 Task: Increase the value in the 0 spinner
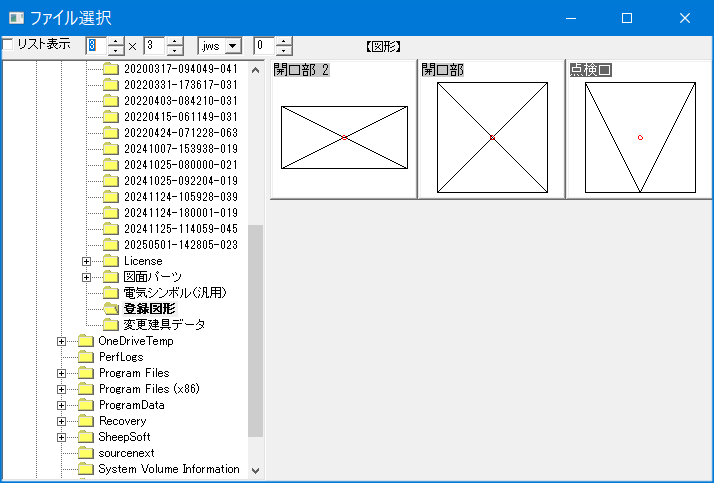pyautogui.click(x=284, y=41)
